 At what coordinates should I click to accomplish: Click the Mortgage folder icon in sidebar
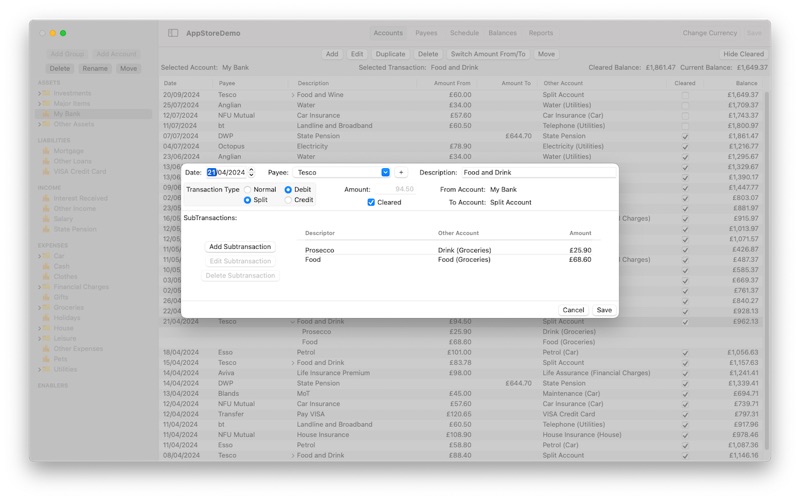pyautogui.click(x=46, y=151)
